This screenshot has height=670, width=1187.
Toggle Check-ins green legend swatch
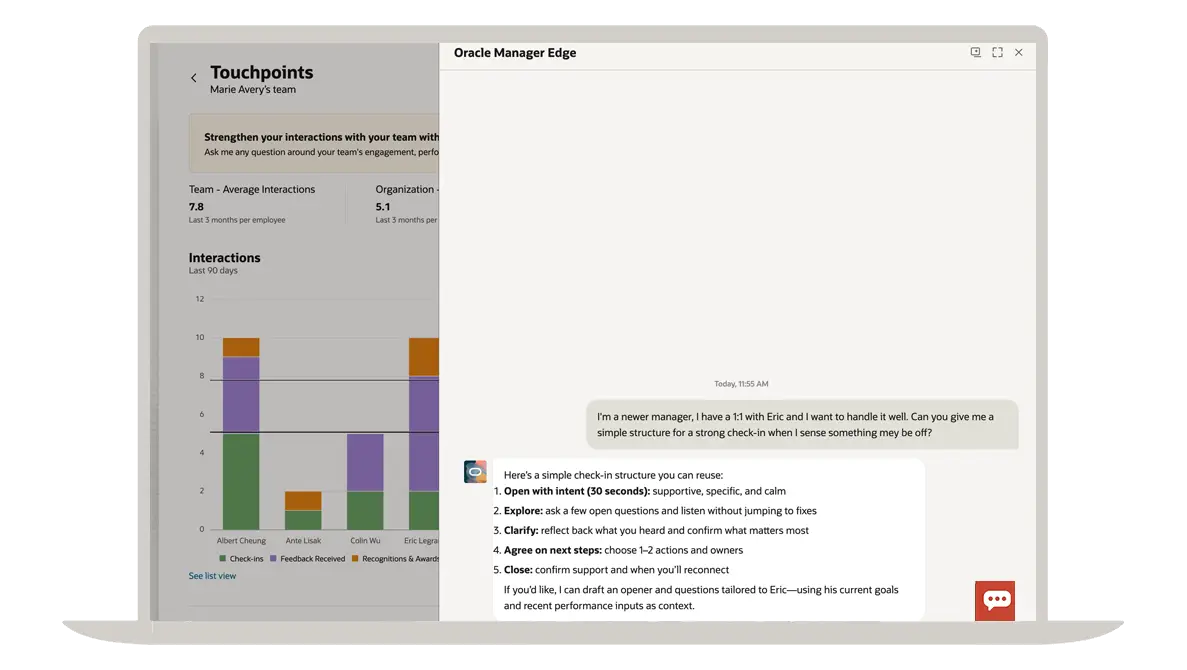[x=223, y=559]
